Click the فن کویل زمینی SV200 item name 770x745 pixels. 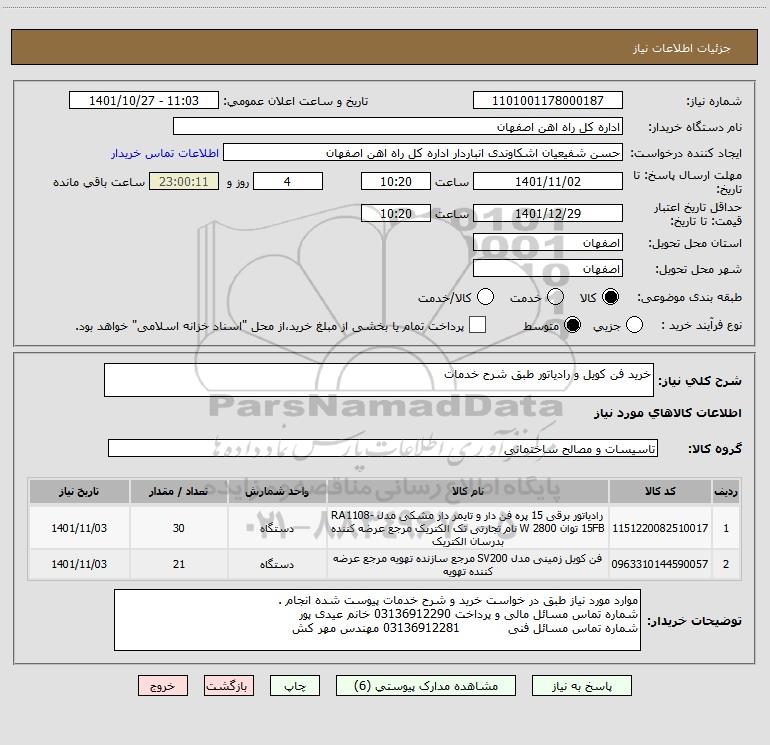tap(468, 565)
